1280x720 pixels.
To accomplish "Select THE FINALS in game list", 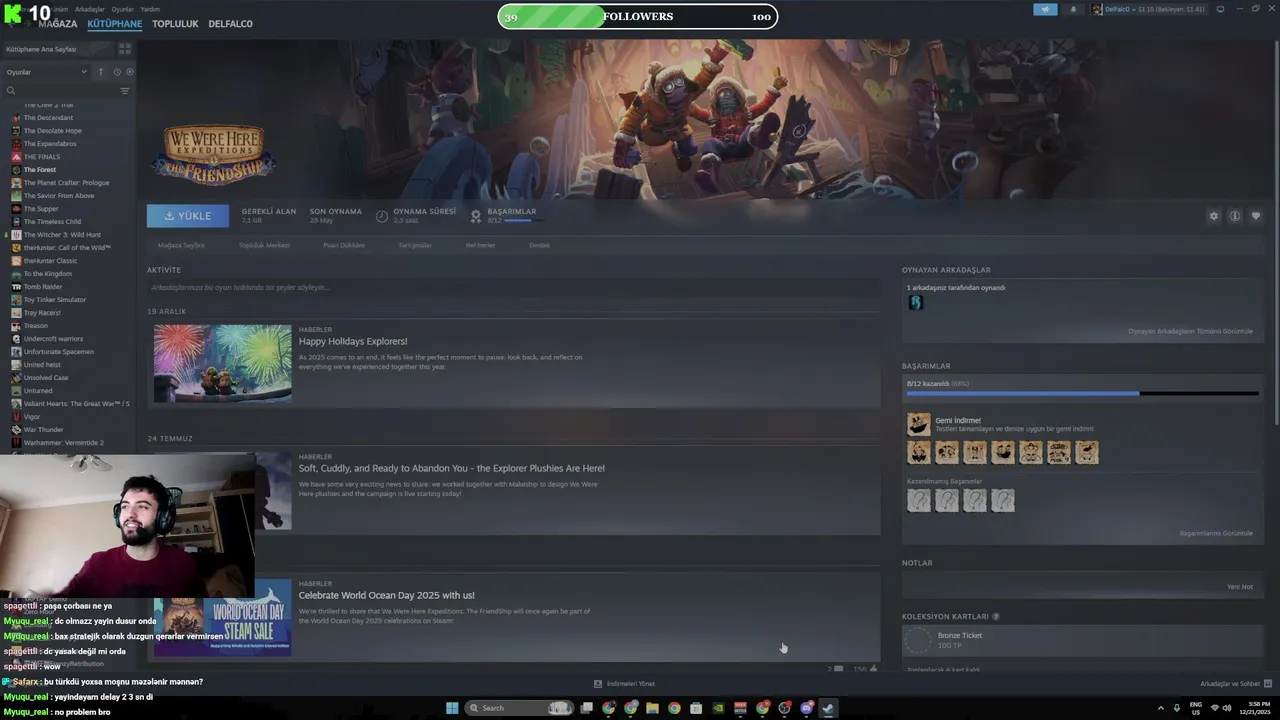I will pos(42,157).
